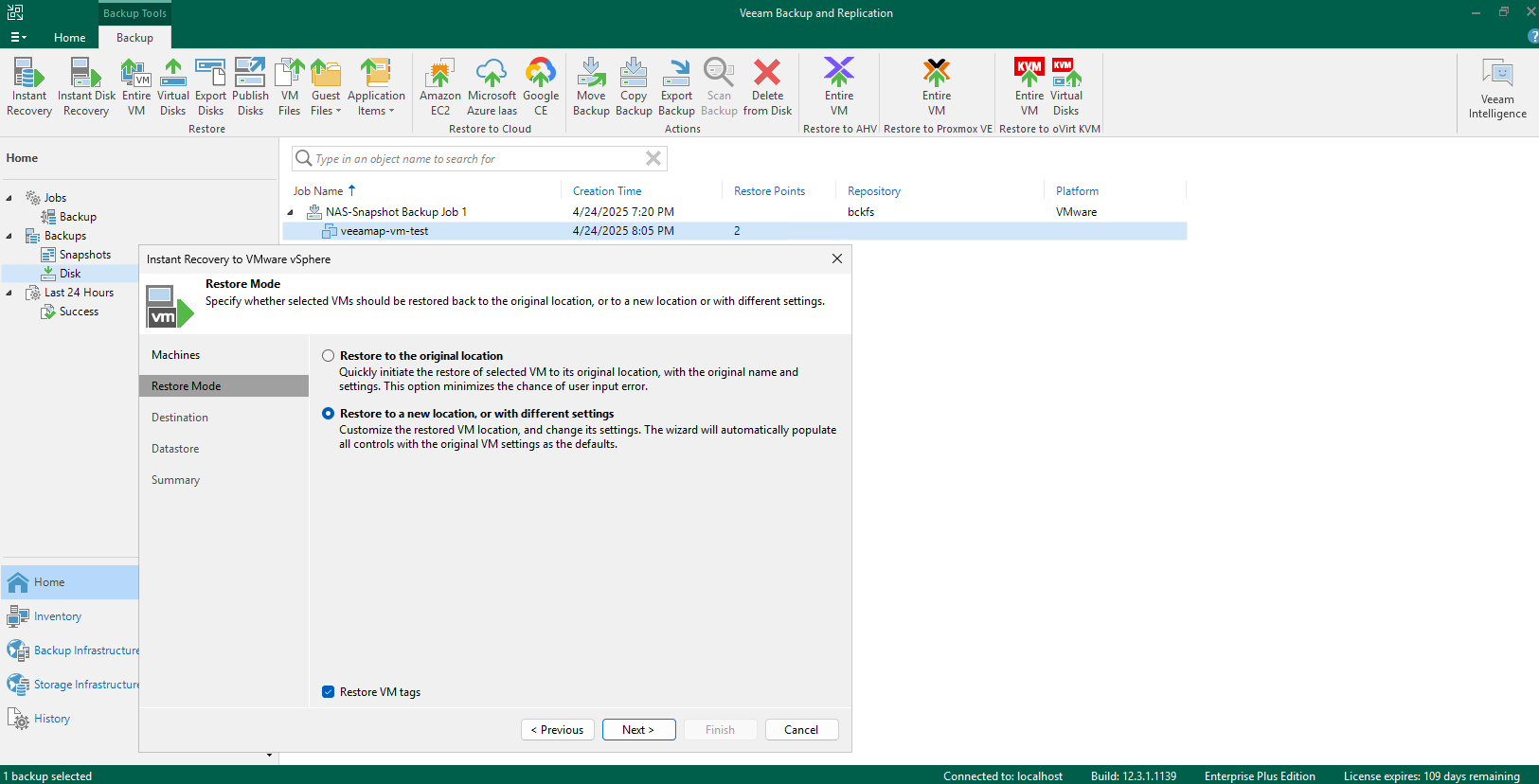Click Amazon EC2 restore icon
The image size is (1539, 784).
point(440,87)
